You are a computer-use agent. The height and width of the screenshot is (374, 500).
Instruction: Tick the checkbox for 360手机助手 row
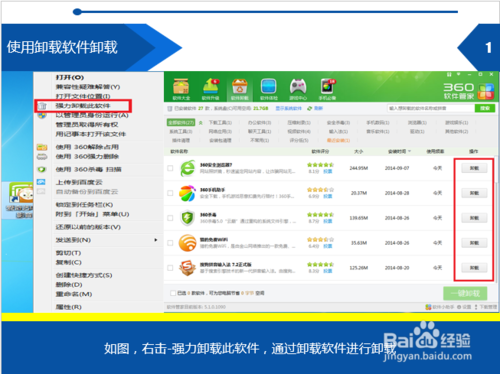click(x=170, y=193)
